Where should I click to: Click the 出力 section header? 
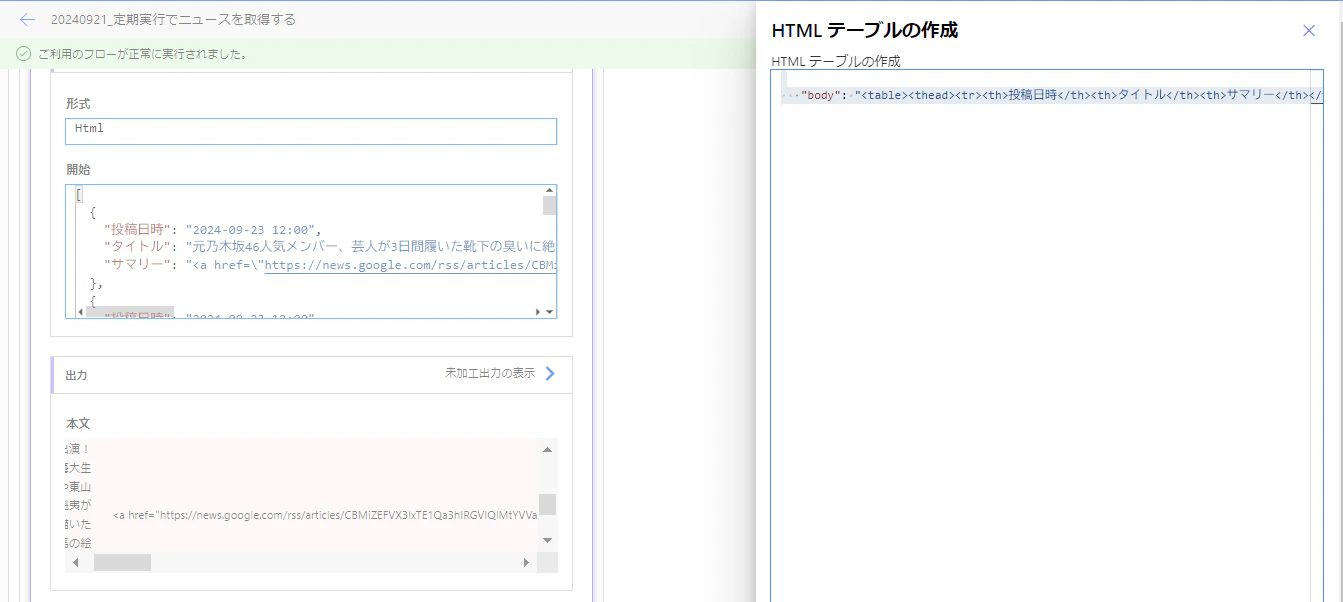[x=311, y=374]
